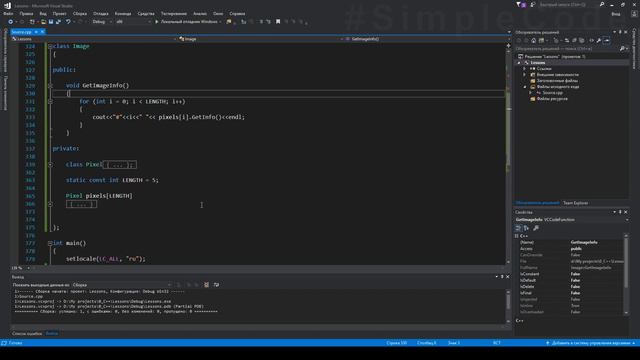
Task: Pin the Source.cpp tab
Action: tap(36, 32)
